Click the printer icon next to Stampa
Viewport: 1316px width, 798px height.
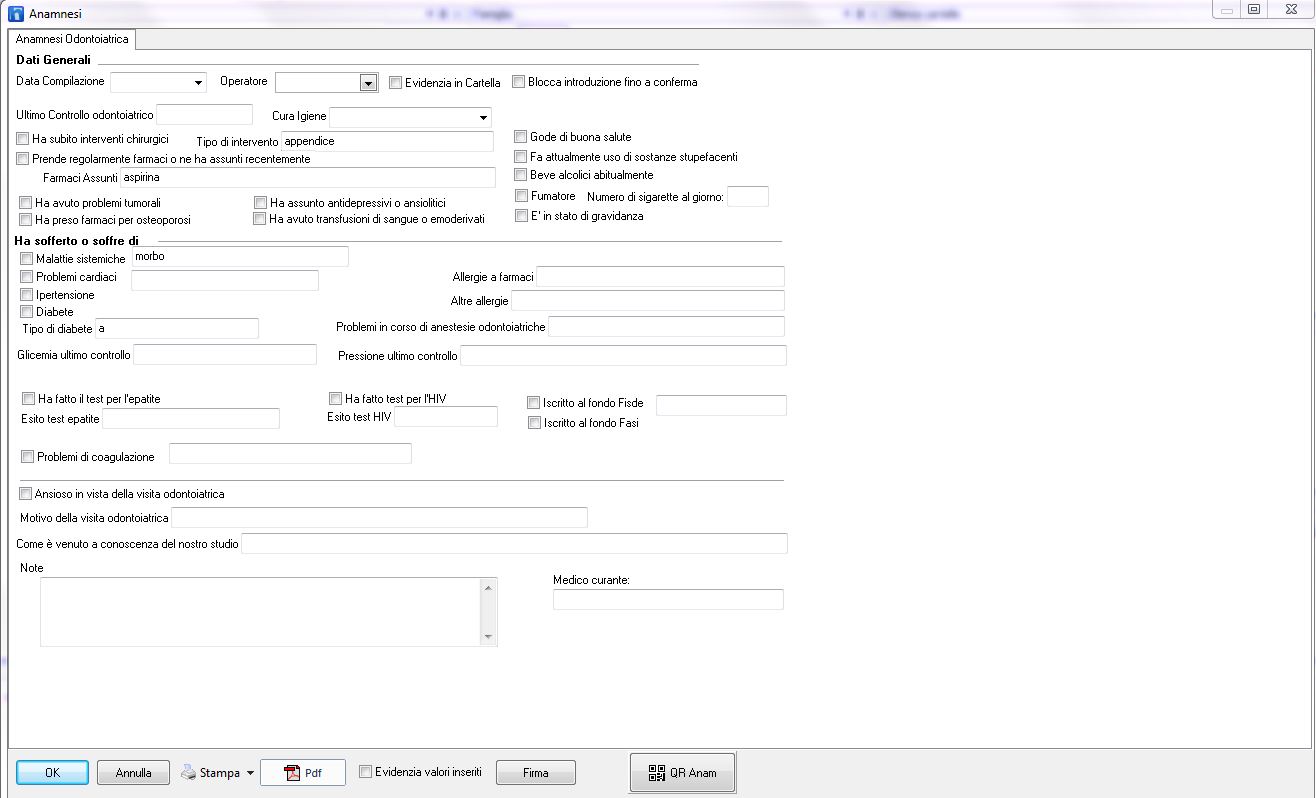[x=189, y=773]
